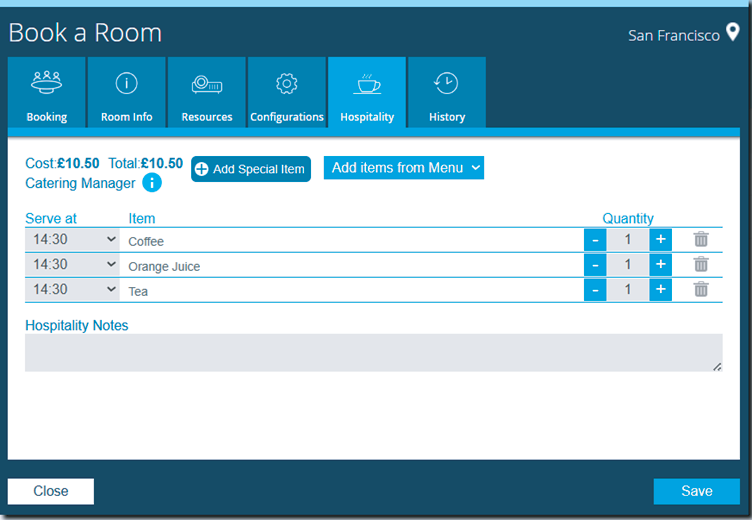Image resolution: width=752 pixels, height=520 pixels.
Task: Click in the Hospitality Notes text area
Action: point(373,353)
